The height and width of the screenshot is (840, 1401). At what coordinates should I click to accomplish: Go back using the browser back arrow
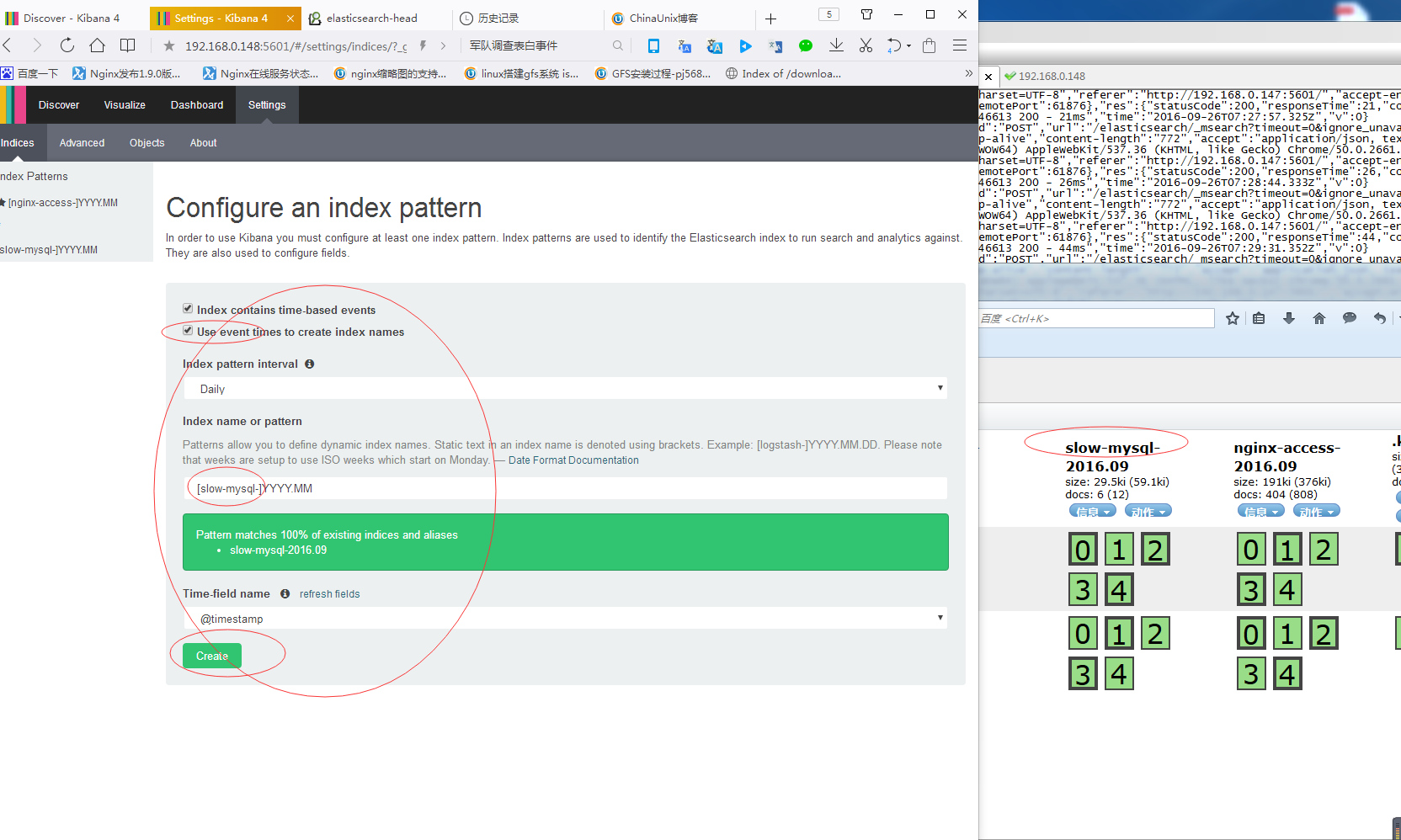[x=8, y=45]
